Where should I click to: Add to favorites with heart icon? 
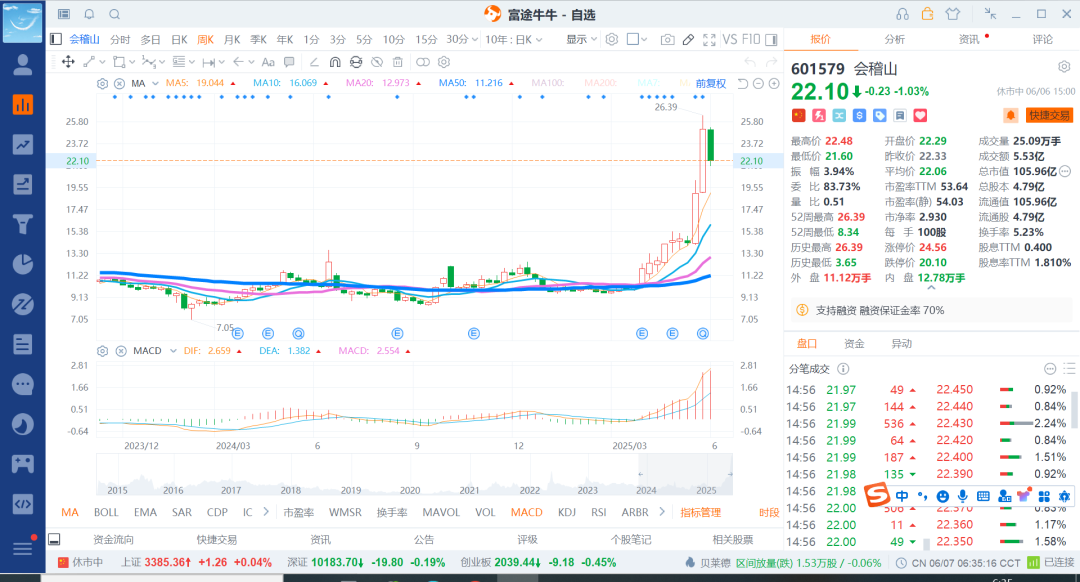[x=920, y=115]
